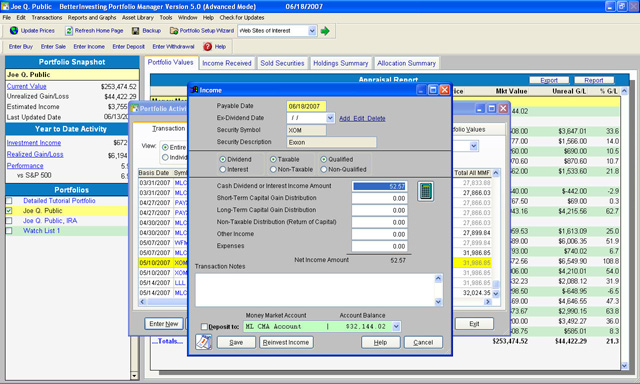Switch to the Sold Securities tab
640x384 pixels.
[282, 63]
